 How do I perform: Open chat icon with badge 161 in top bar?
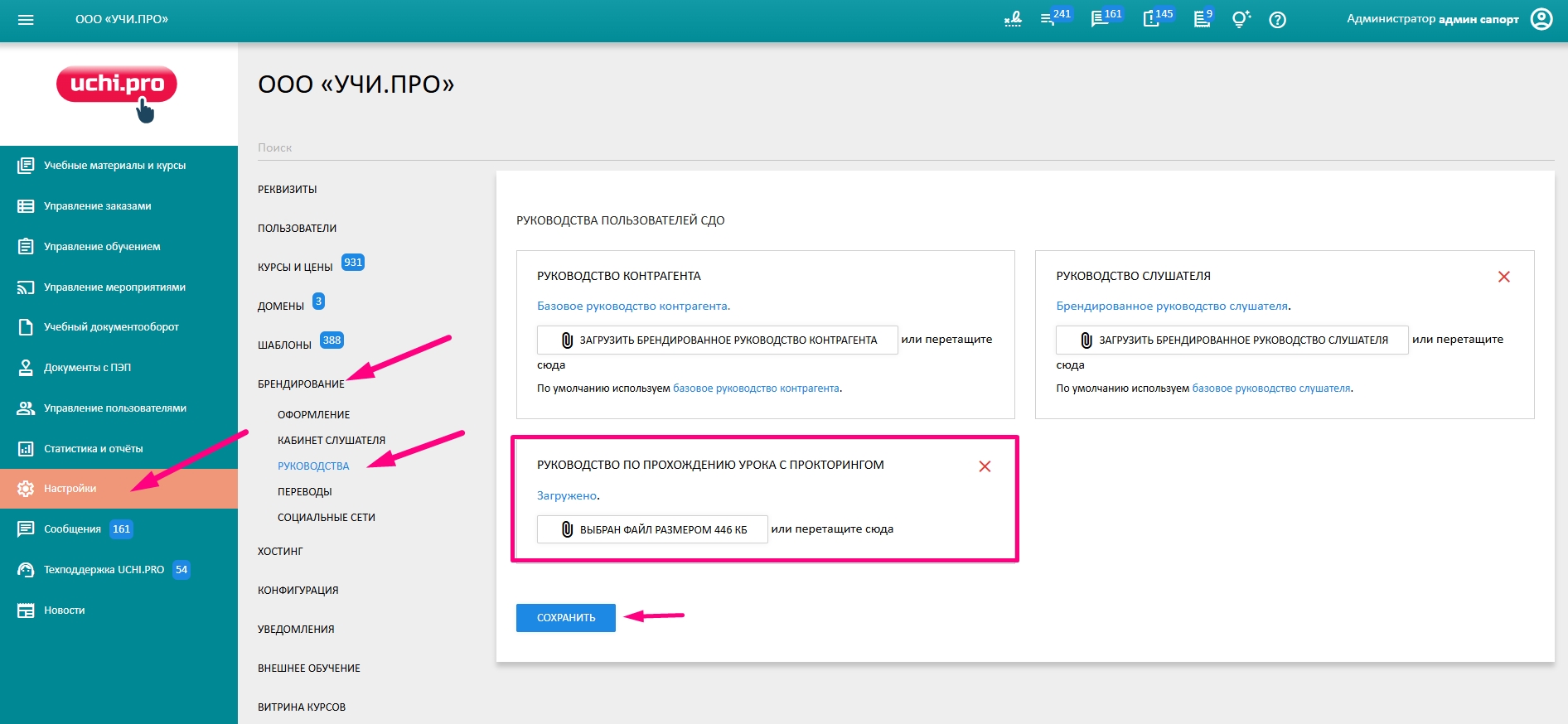(1099, 19)
